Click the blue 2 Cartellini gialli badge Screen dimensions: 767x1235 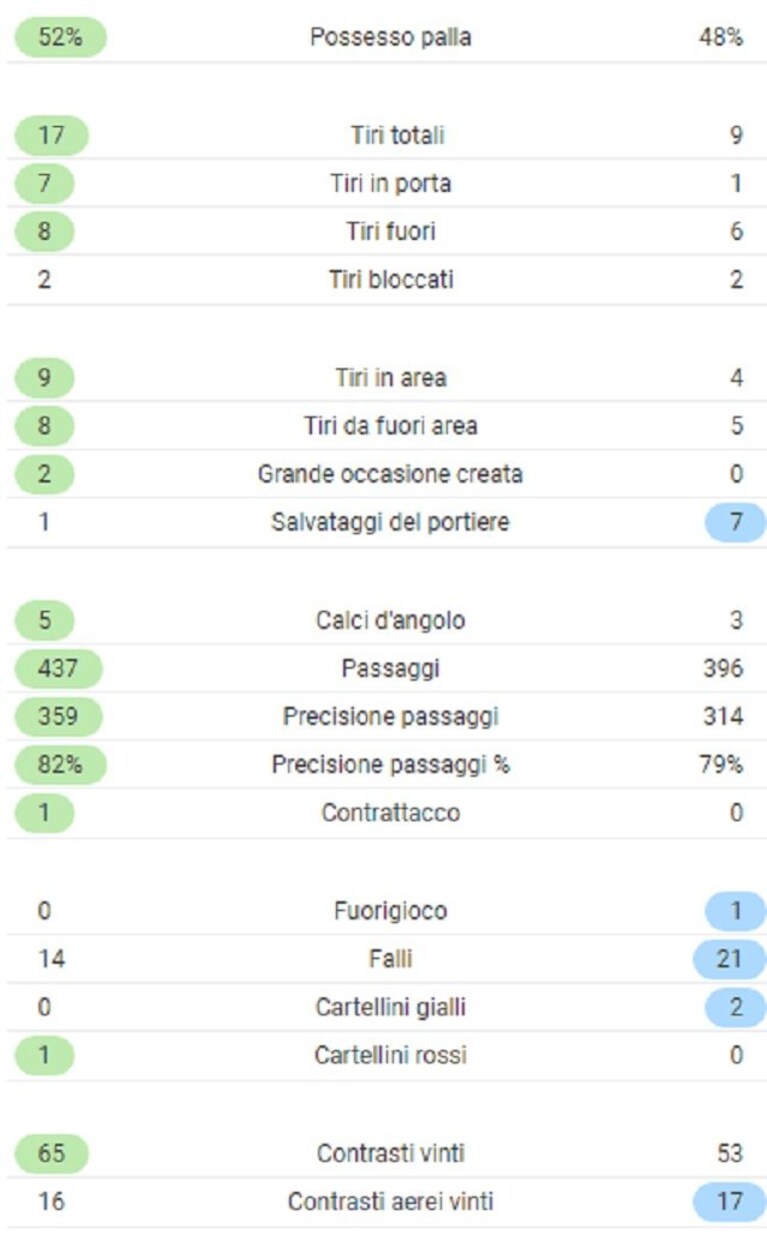(735, 1007)
